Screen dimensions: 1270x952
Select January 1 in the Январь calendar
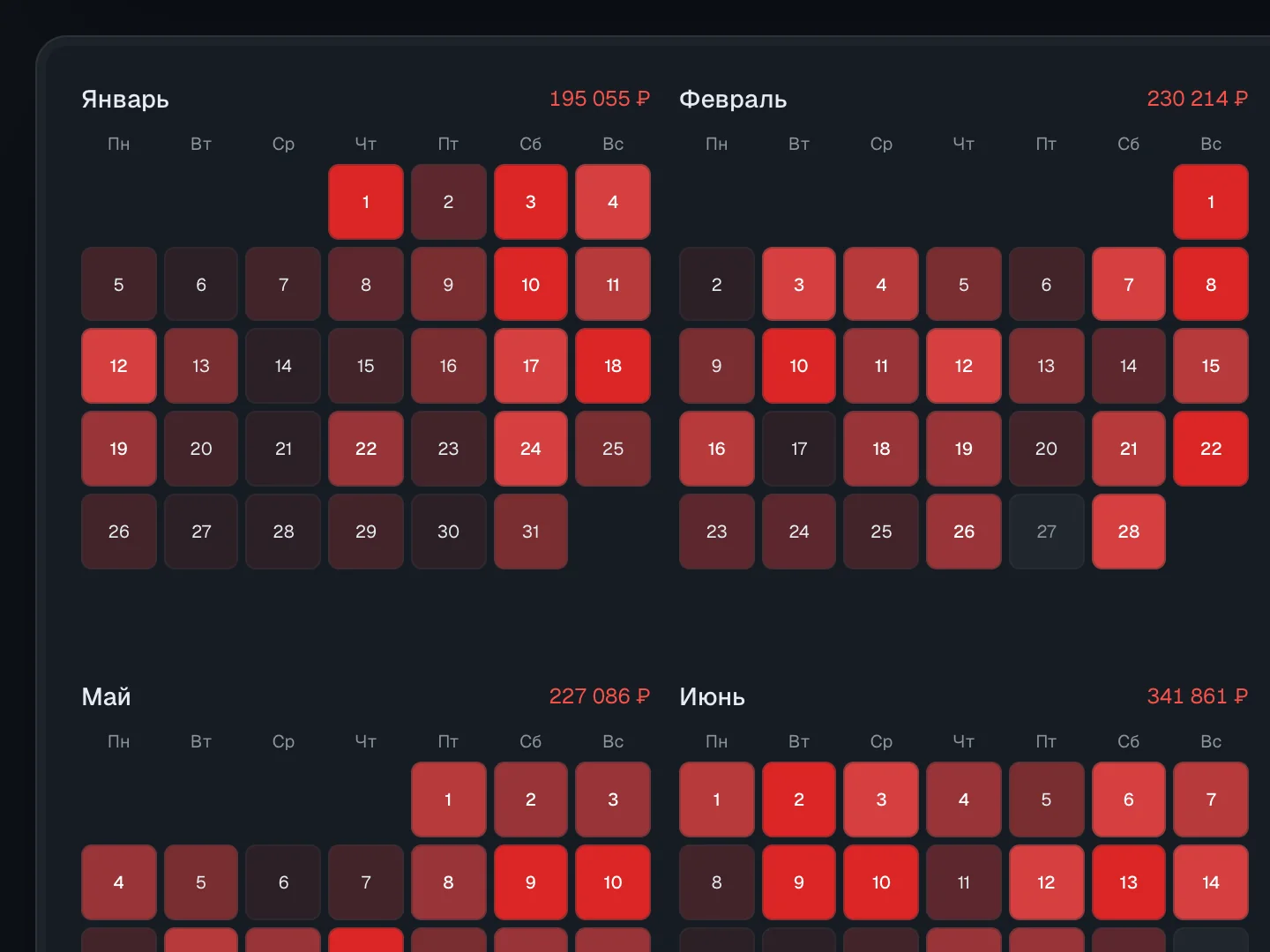[366, 202]
